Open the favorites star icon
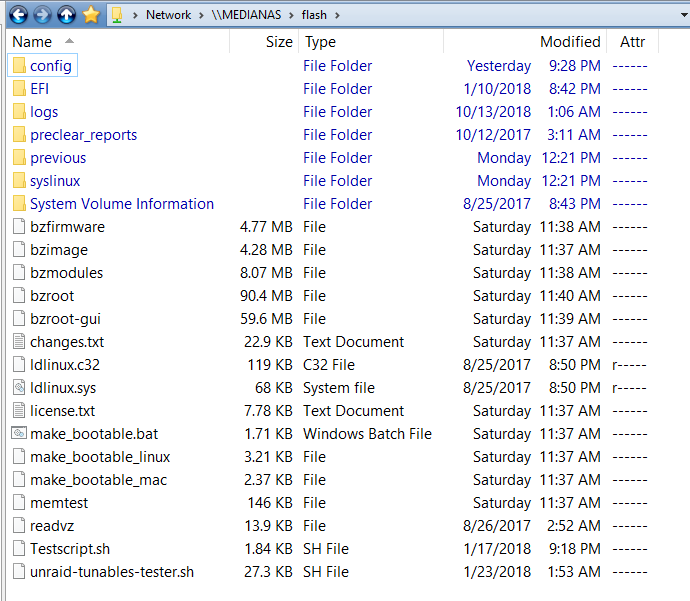The height and width of the screenshot is (601, 690). [91, 15]
